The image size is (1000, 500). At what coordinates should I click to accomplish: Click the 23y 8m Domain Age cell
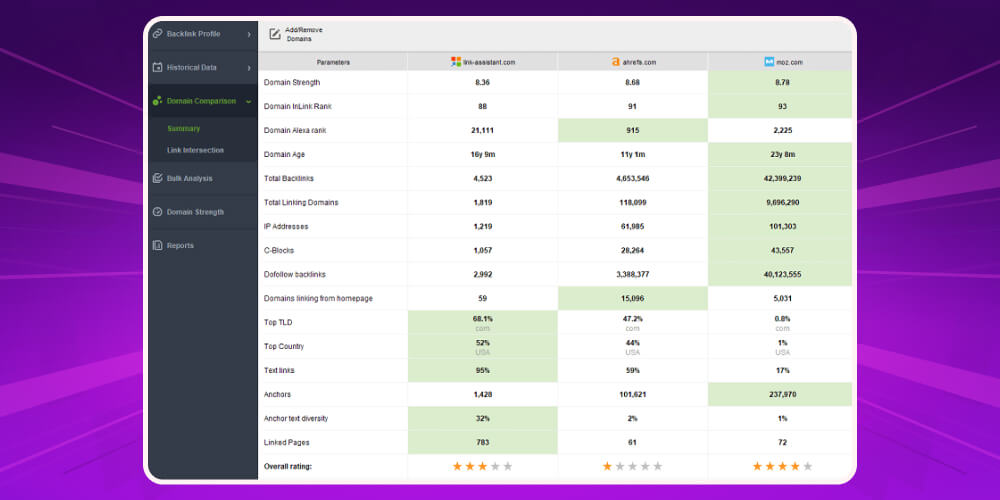(x=780, y=154)
